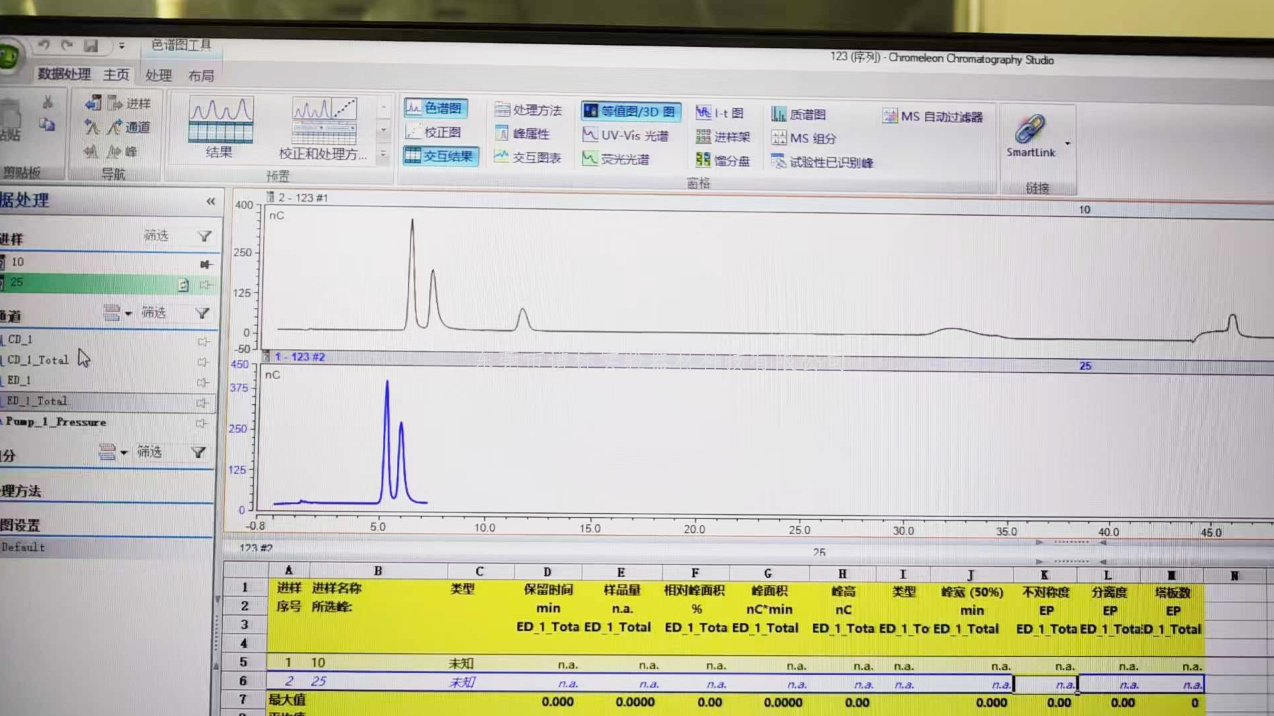The width and height of the screenshot is (1274, 716).
Task: Switch to the 处理 ribbon tab
Action: (x=158, y=75)
